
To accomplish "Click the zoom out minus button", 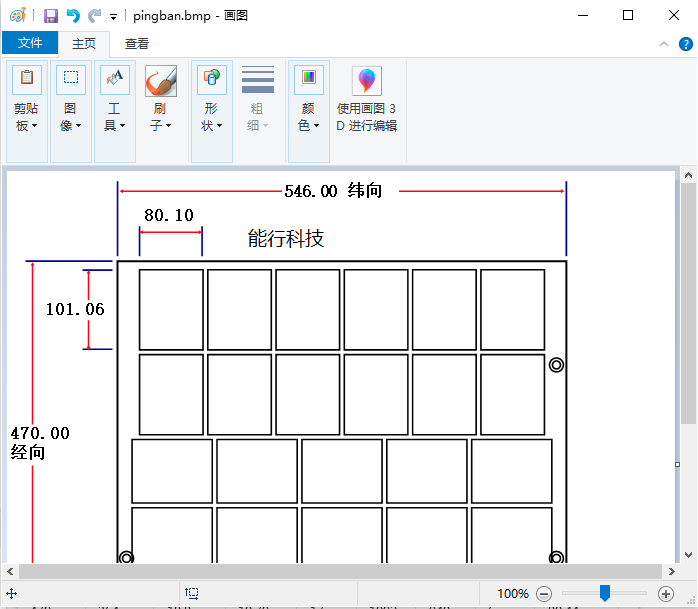I will point(544,594).
